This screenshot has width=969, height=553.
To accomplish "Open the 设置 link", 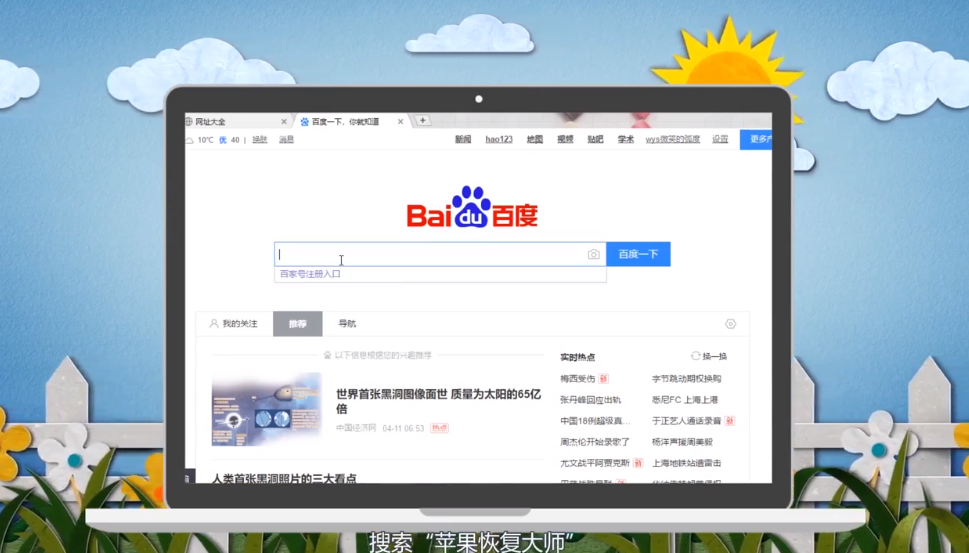I will click(720, 140).
